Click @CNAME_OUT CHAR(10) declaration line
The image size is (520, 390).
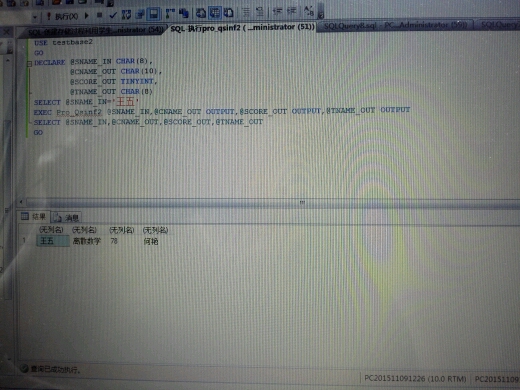115,71
